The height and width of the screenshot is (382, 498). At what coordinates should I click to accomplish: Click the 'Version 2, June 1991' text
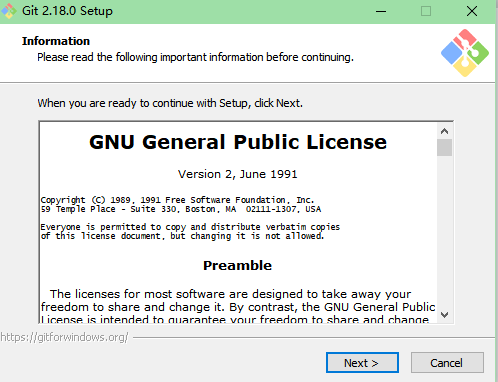(x=238, y=174)
